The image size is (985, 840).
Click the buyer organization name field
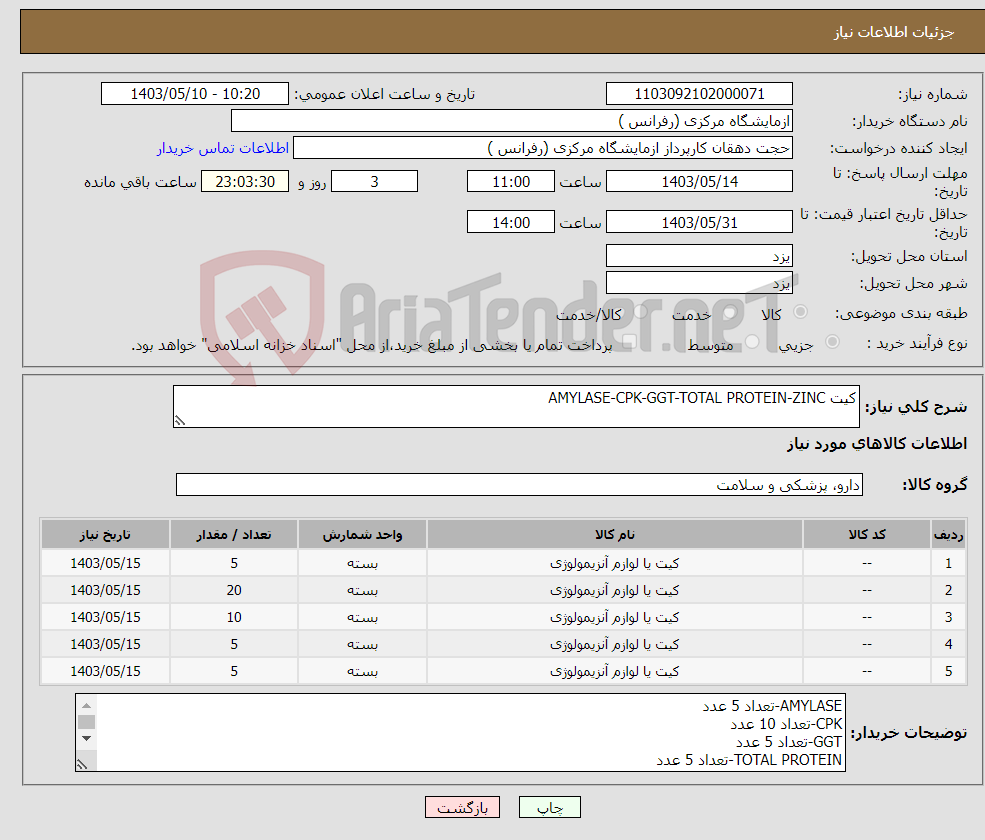(512, 121)
